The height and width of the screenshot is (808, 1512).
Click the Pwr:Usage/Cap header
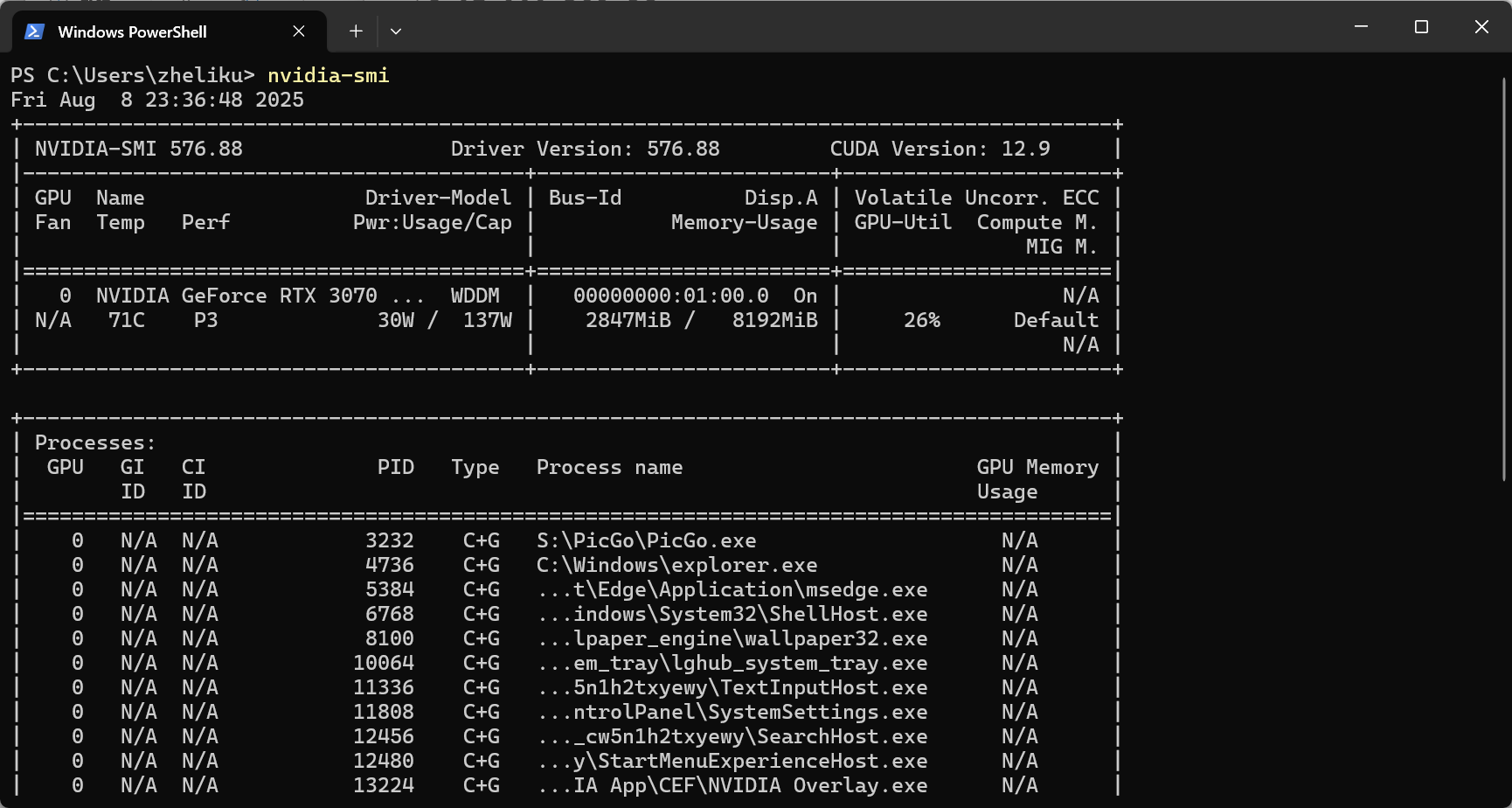(433, 222)
